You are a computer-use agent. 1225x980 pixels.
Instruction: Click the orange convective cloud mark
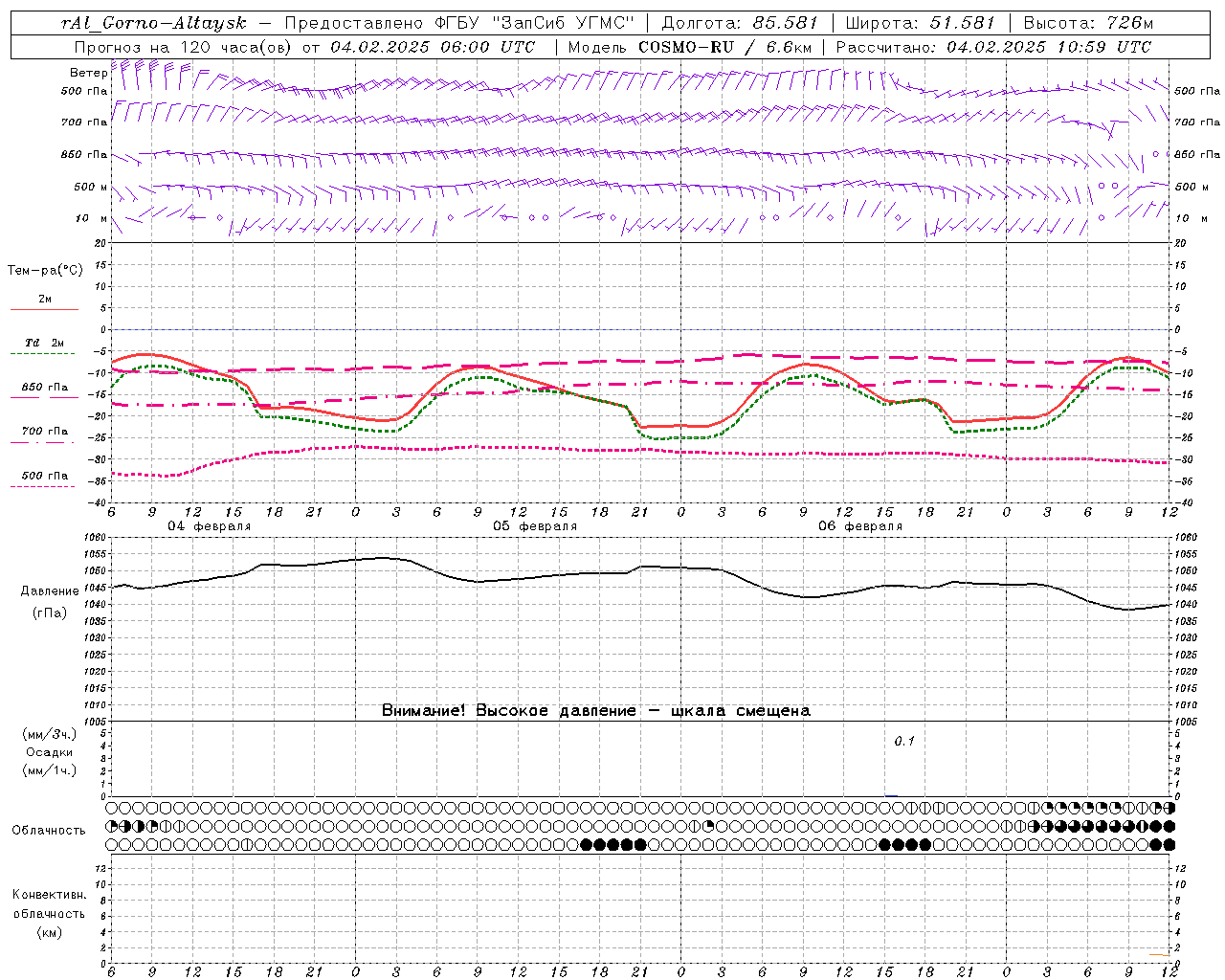[1161, 955]
